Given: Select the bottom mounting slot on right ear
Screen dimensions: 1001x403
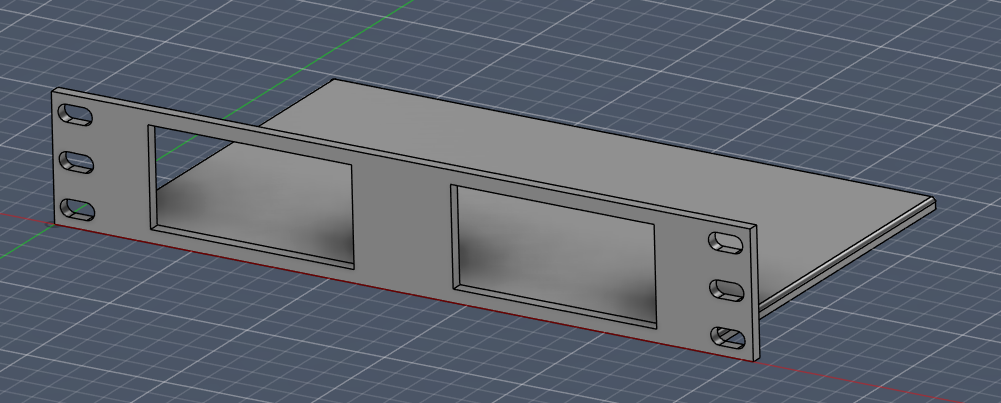Looking at the screenshot, I should [x=728, y=338].
